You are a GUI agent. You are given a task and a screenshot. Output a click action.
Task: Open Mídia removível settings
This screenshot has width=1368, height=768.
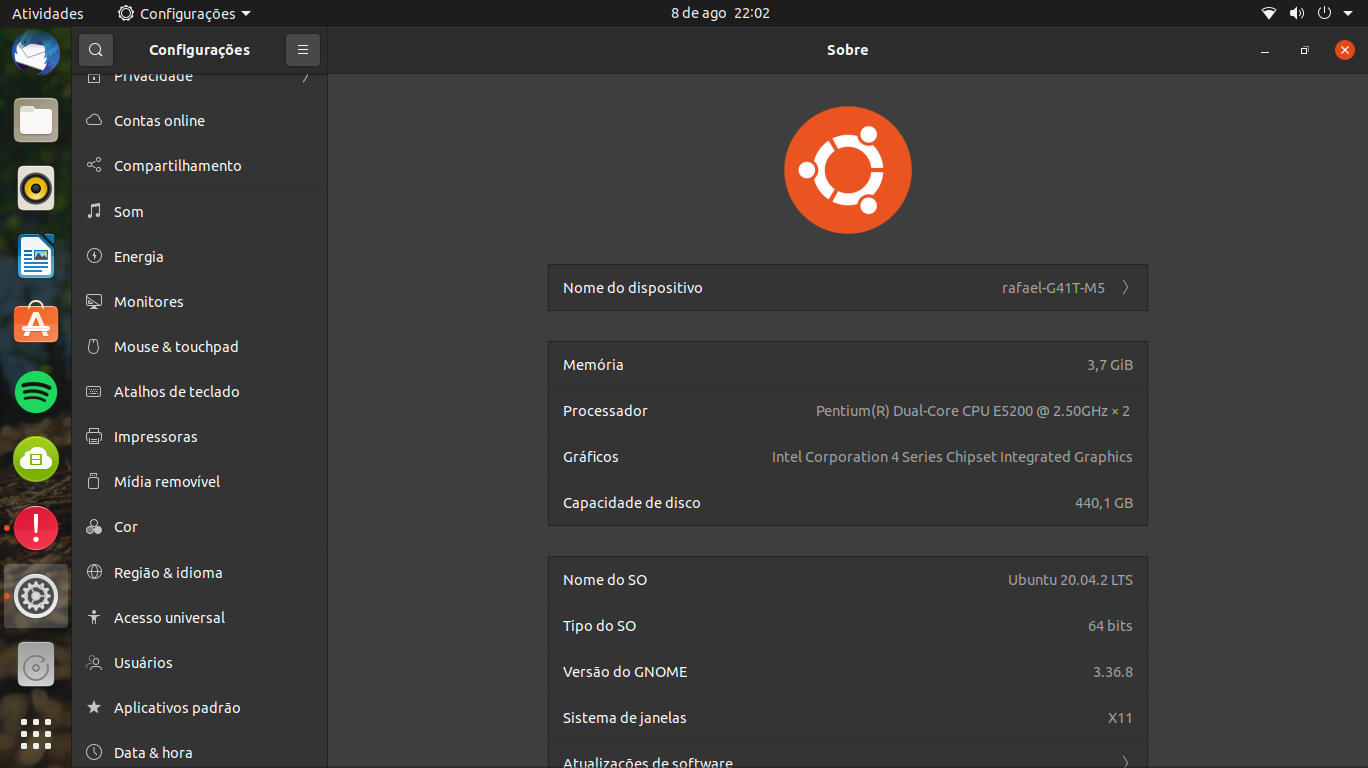click(x=199, y=481)
